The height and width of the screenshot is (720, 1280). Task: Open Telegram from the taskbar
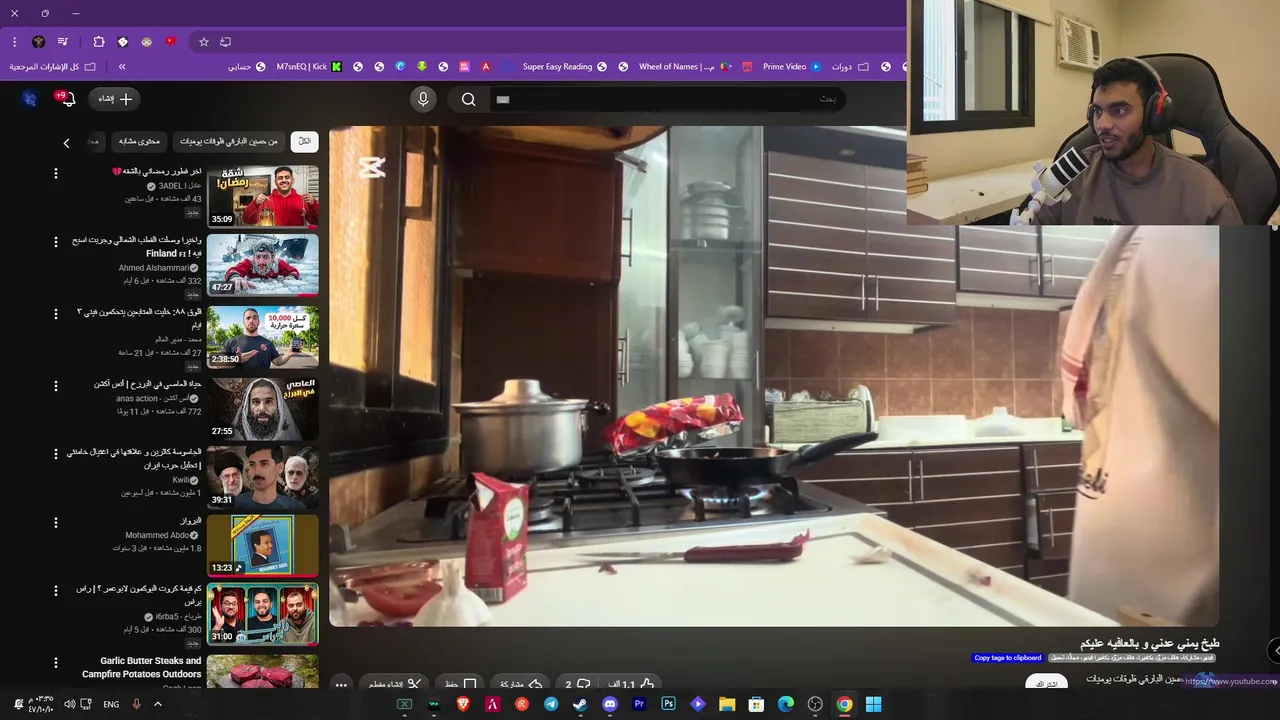point(551,704)
